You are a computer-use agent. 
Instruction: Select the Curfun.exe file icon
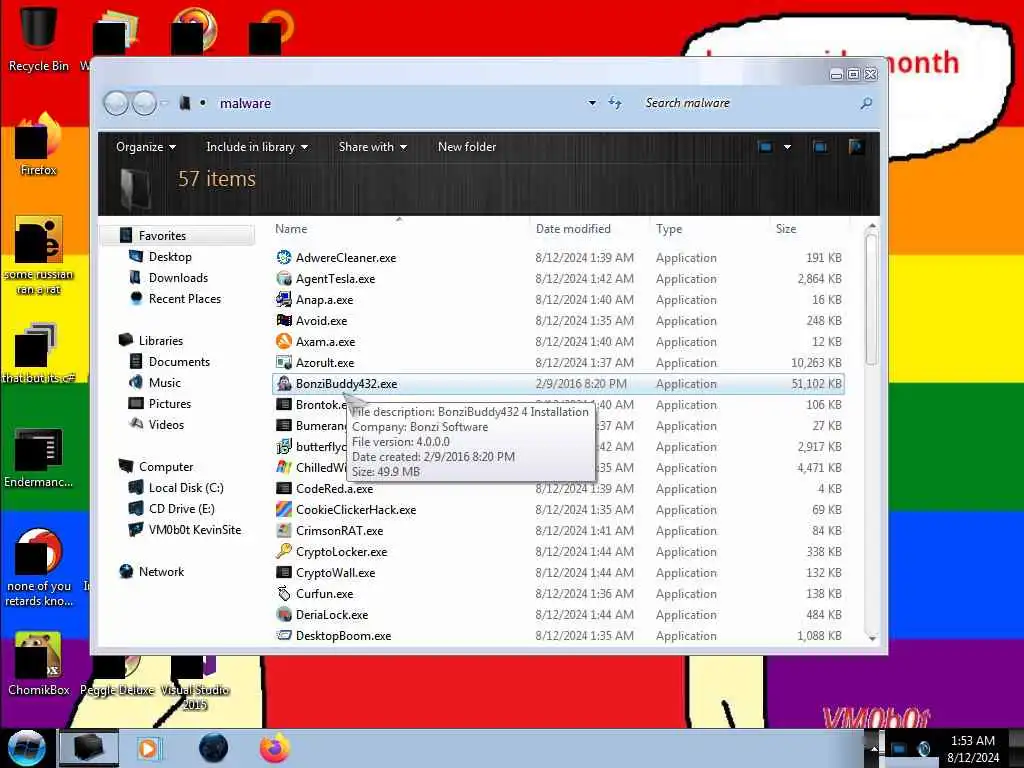coord(283,593)
